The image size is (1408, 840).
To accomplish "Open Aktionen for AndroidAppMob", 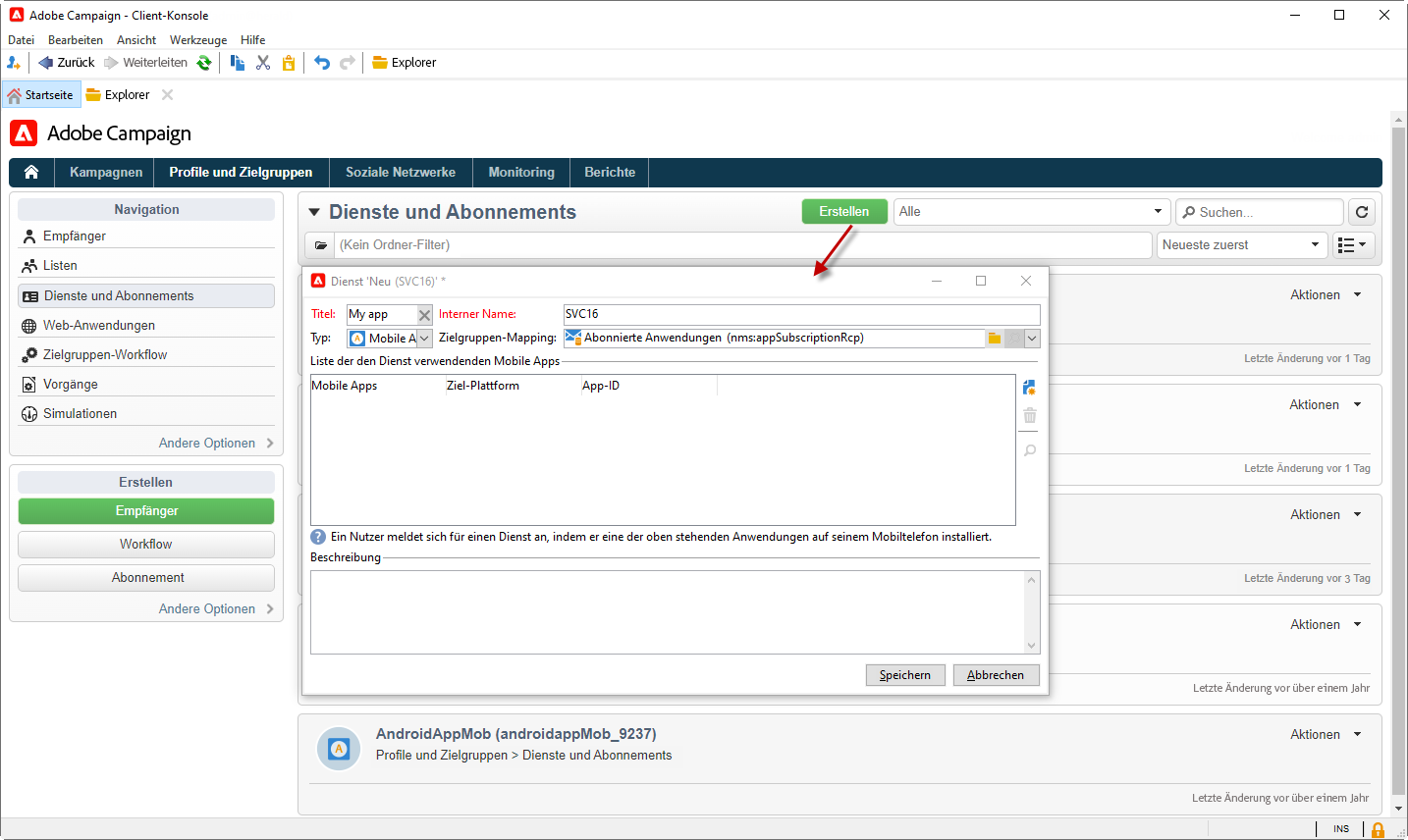I will point(1326,735).
